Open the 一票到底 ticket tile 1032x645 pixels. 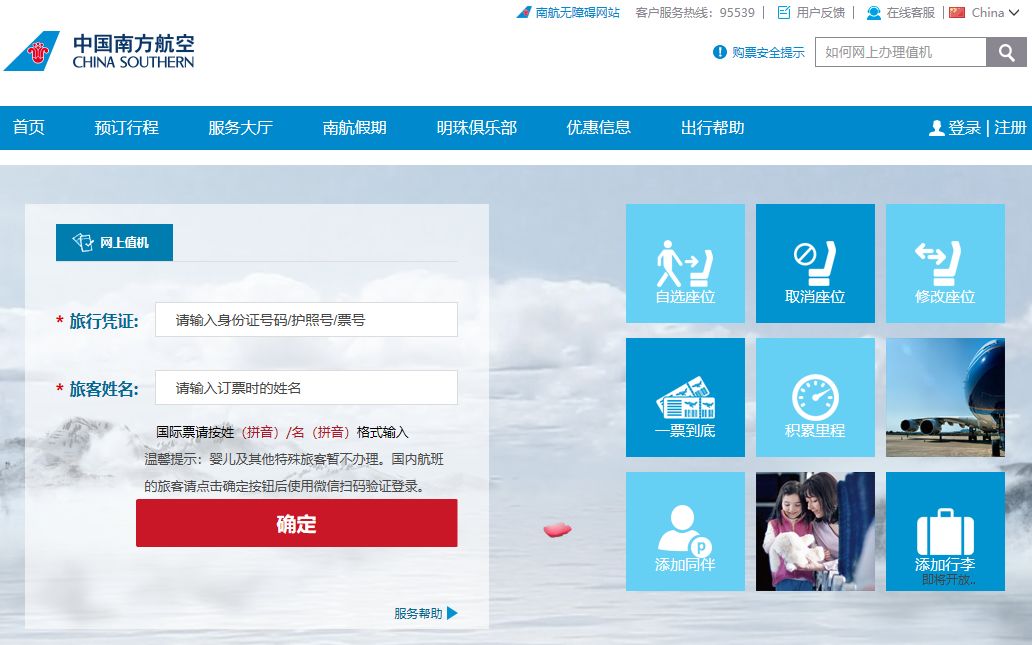pyautogui.click(x=685, y=397)
